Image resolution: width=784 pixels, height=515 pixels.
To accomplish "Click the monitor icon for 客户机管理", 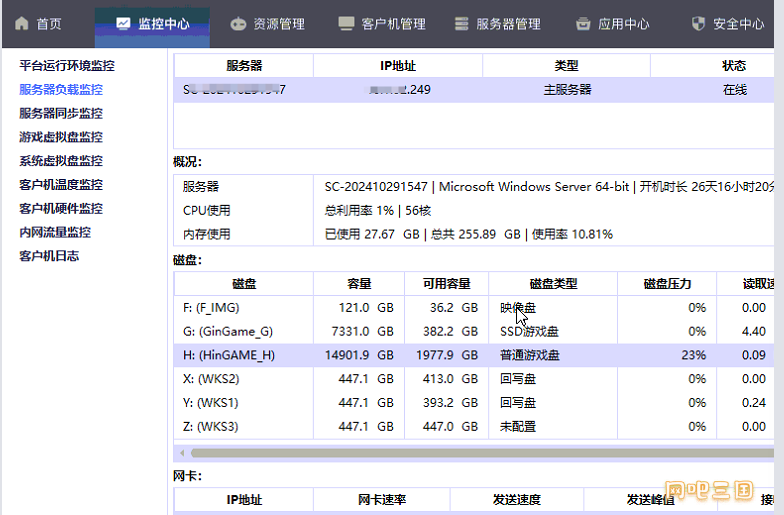I will click(347, 24).
